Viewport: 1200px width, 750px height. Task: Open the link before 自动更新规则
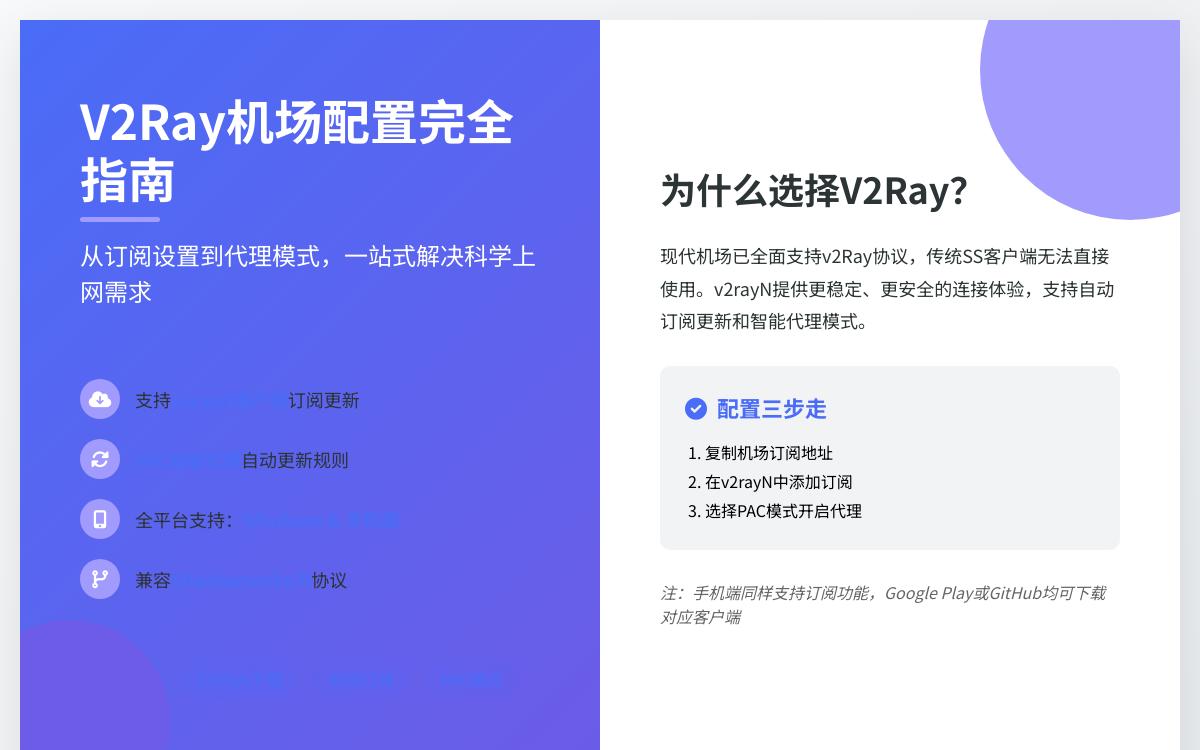point(184,460)
